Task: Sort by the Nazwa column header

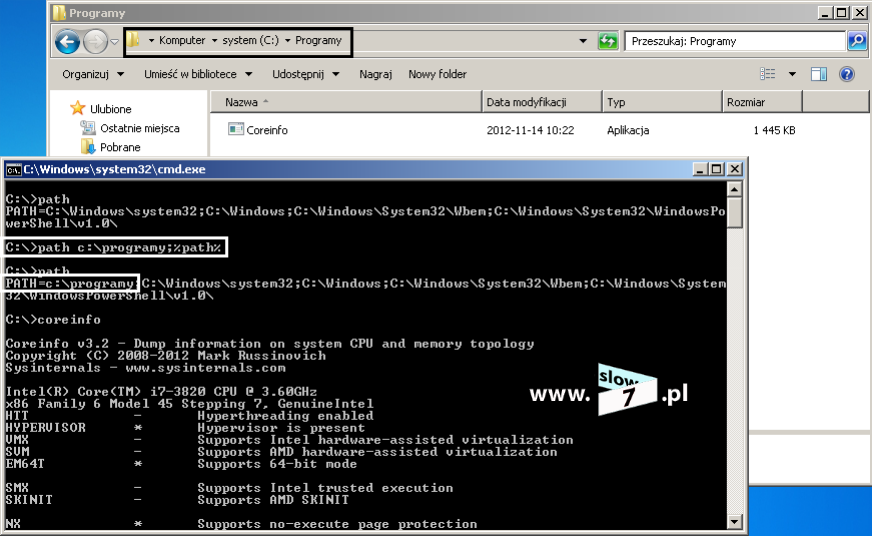Action: [x=345, y=102]
